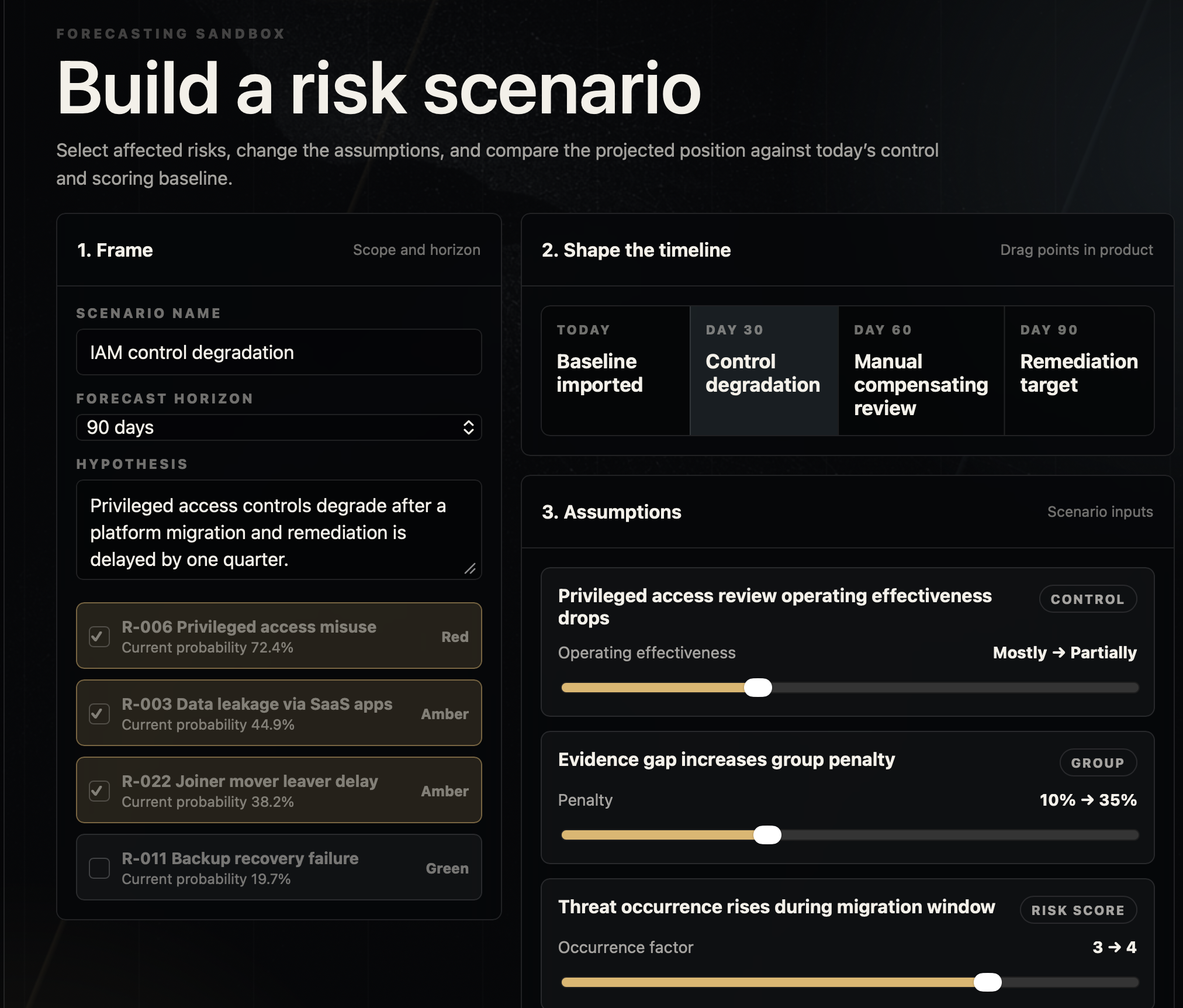Click 'Threat occurrence rises during migration window' title
This screenshot has width=1183, height=1008.
[x=776, y=907]
